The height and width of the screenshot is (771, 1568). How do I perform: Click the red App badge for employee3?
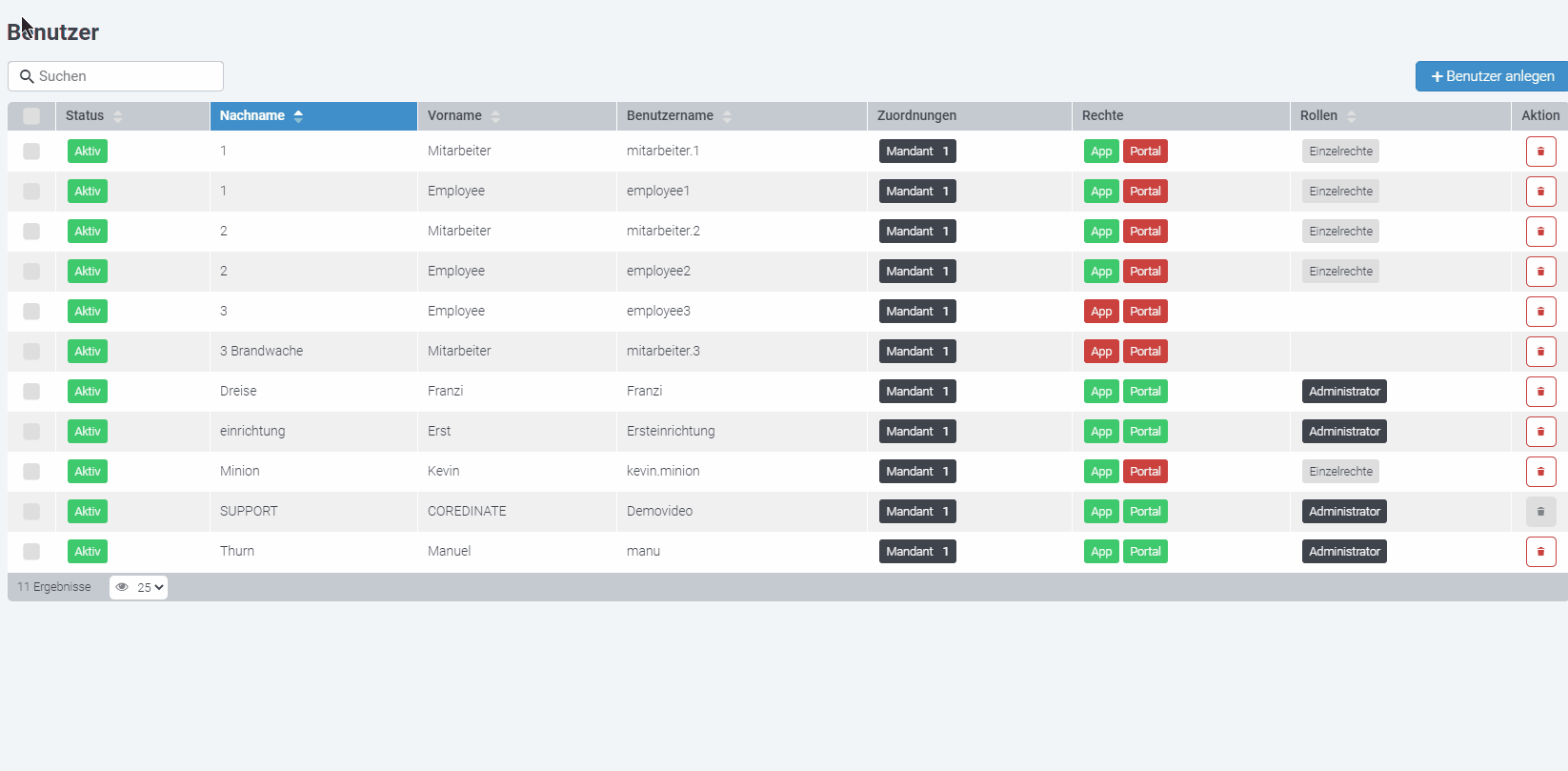pos(1101,312)
